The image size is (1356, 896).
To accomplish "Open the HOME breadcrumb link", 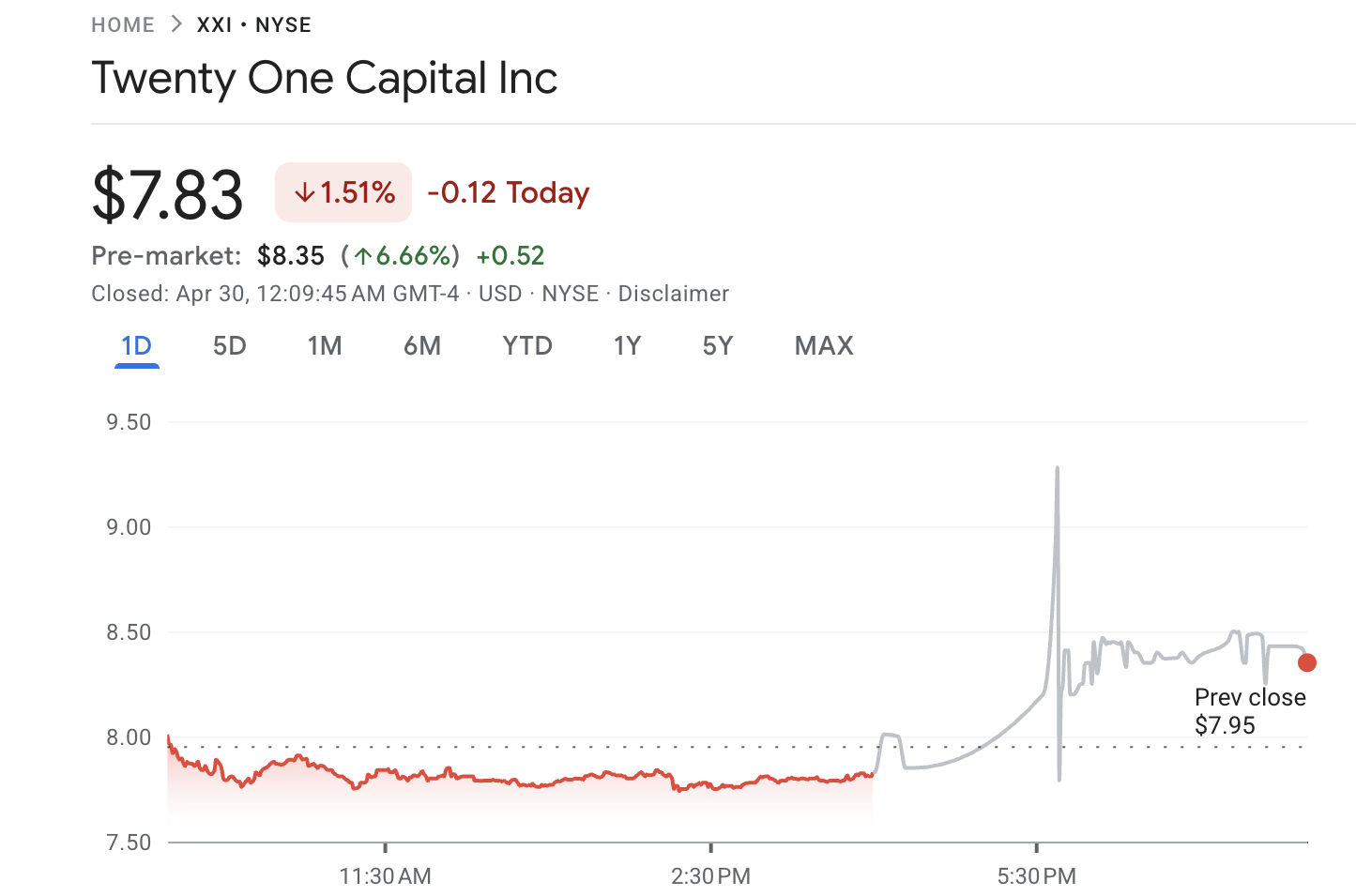I will pos(123,23).
